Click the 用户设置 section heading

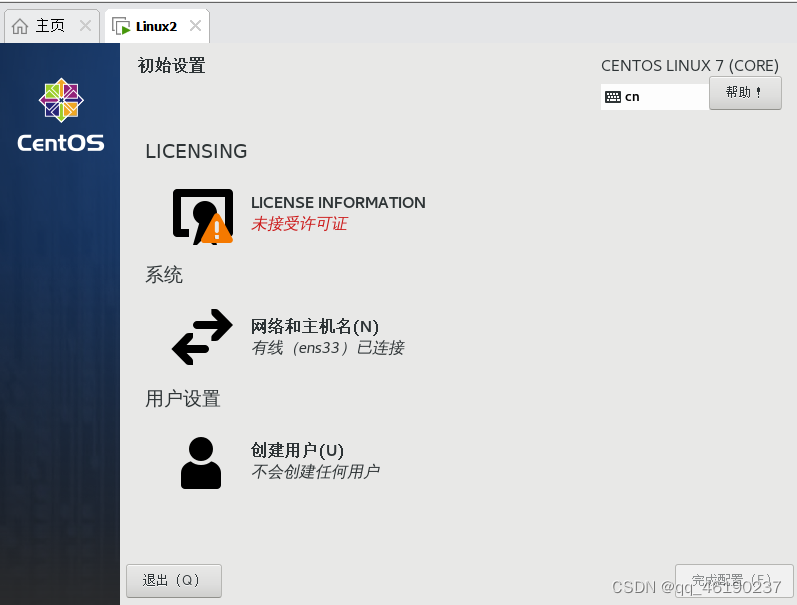pyautogui.click(x=183, y=399)
